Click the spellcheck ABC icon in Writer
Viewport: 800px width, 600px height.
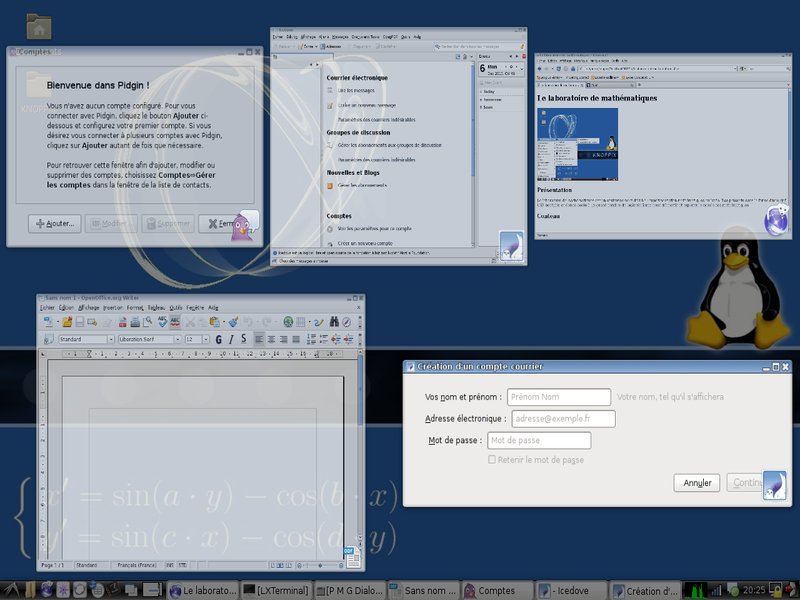click(x=162, y=322)
